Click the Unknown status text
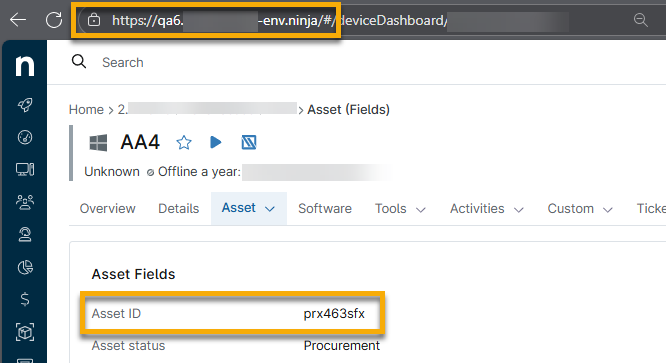The height and width of the screenshot is (363, 666). click(112, 172)
